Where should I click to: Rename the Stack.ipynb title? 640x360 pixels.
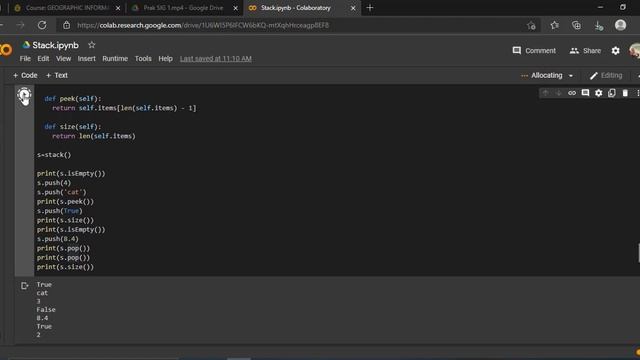(x=56, y=45)
